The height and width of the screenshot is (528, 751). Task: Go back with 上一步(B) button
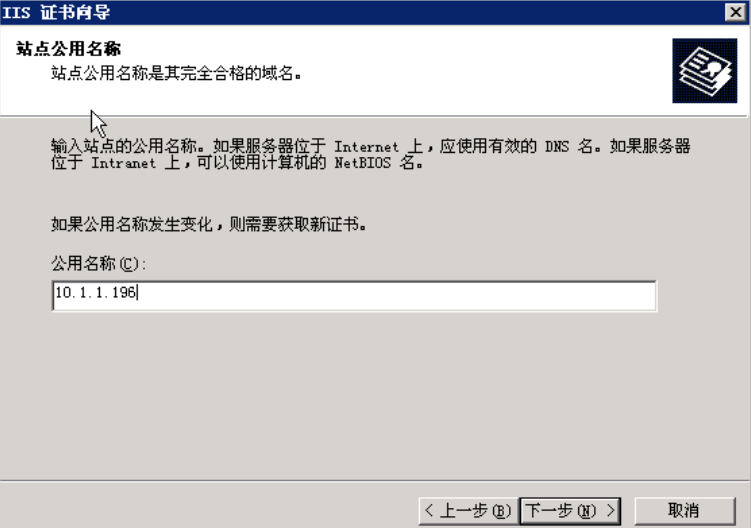coord(468,511)
